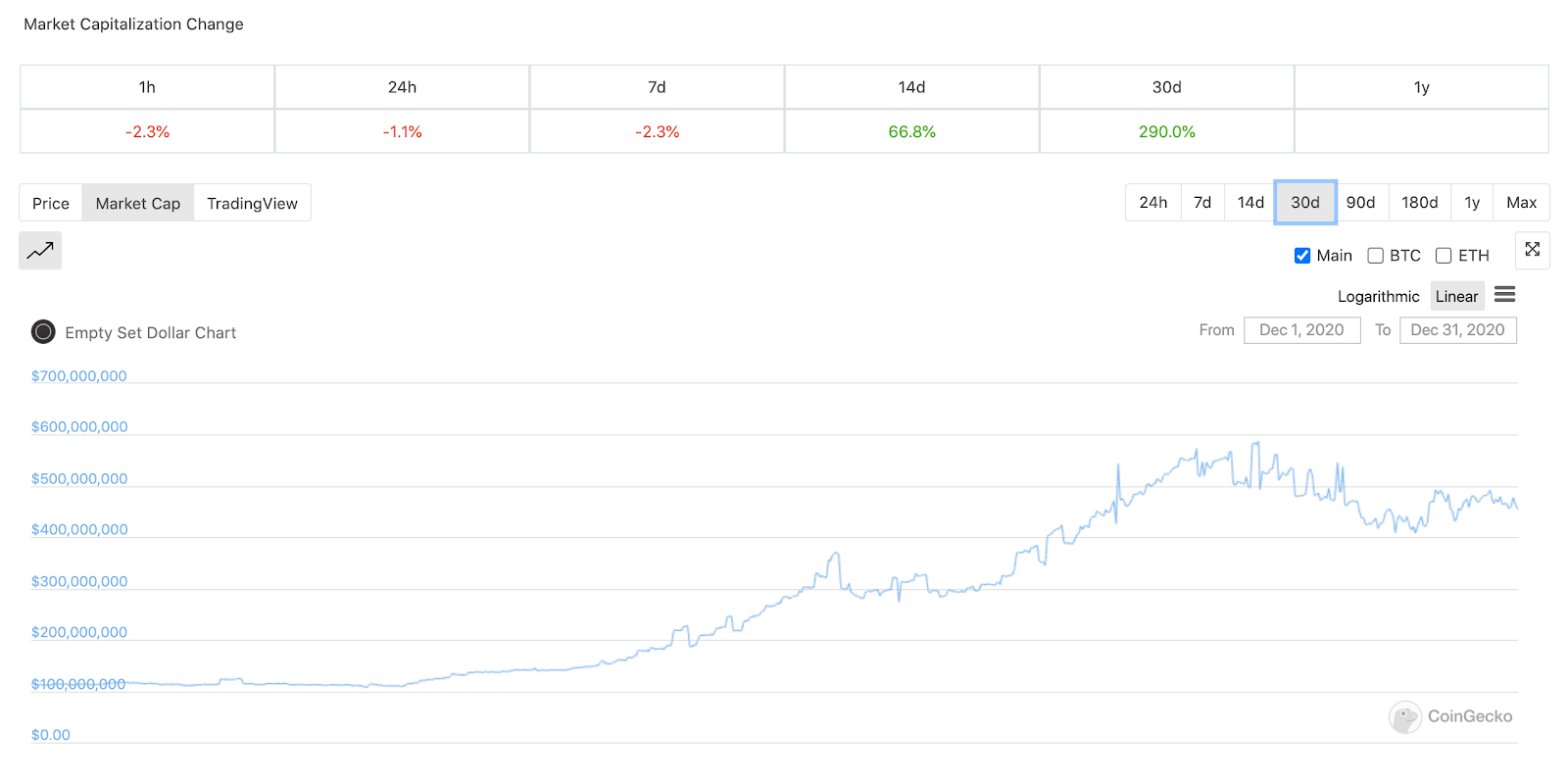Enable the ETH comparison checkbox
Screen dimensions: 1568x782
coord(1444,256)
